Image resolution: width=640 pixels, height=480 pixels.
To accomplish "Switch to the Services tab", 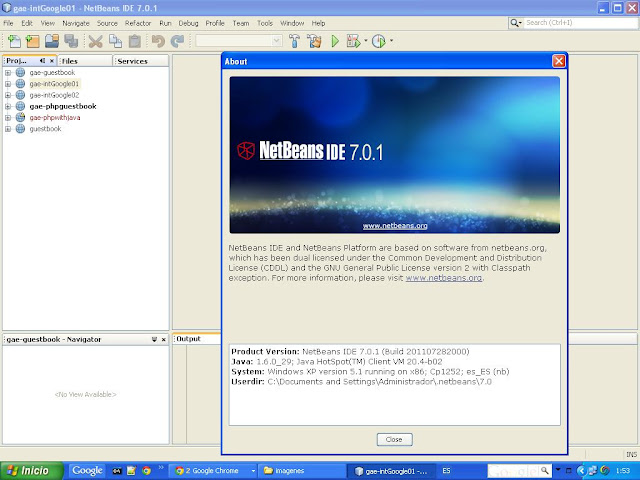I will [140, 61].
